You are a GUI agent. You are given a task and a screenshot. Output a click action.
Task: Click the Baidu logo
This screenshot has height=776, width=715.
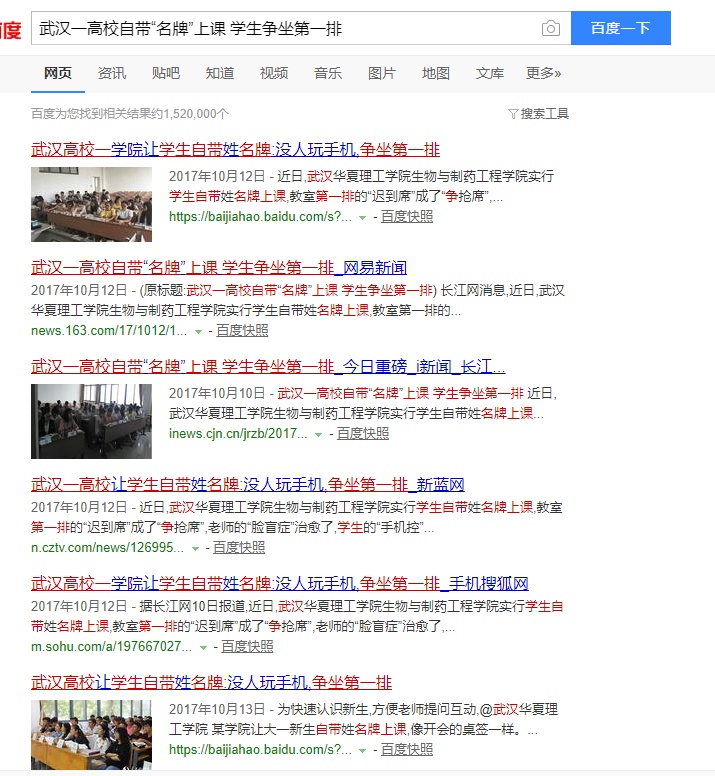pos(10,29)
